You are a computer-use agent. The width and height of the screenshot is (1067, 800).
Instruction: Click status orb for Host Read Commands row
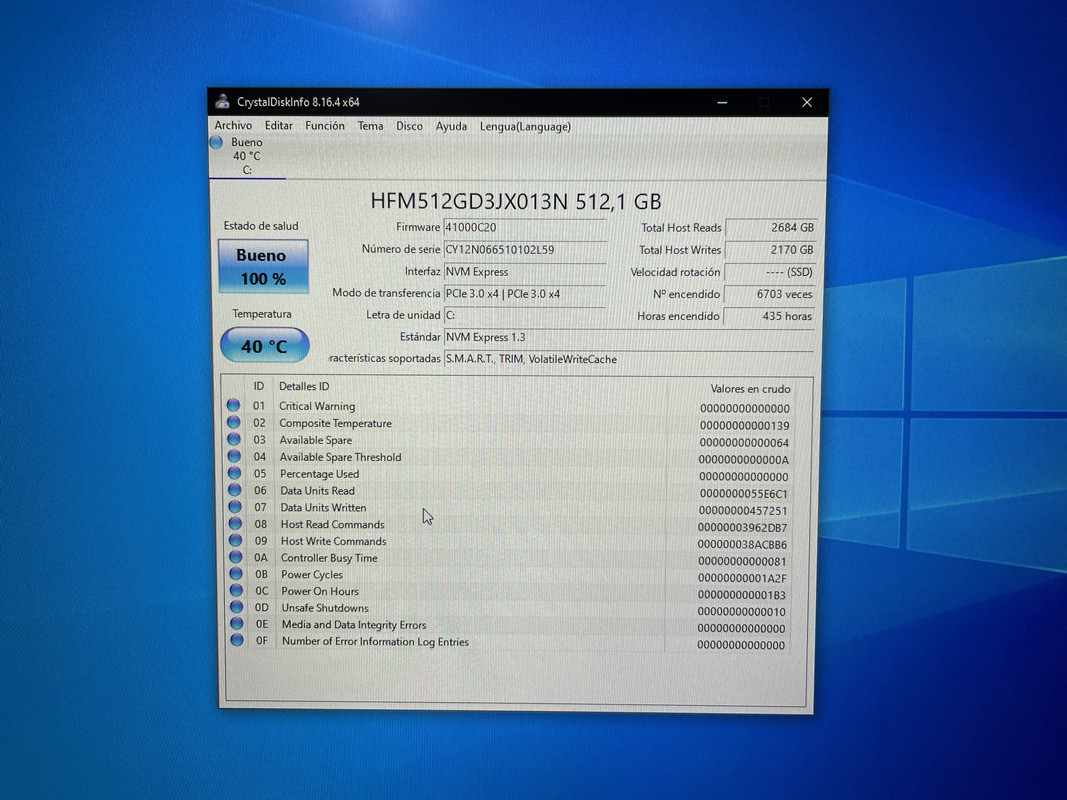(235, 523)
